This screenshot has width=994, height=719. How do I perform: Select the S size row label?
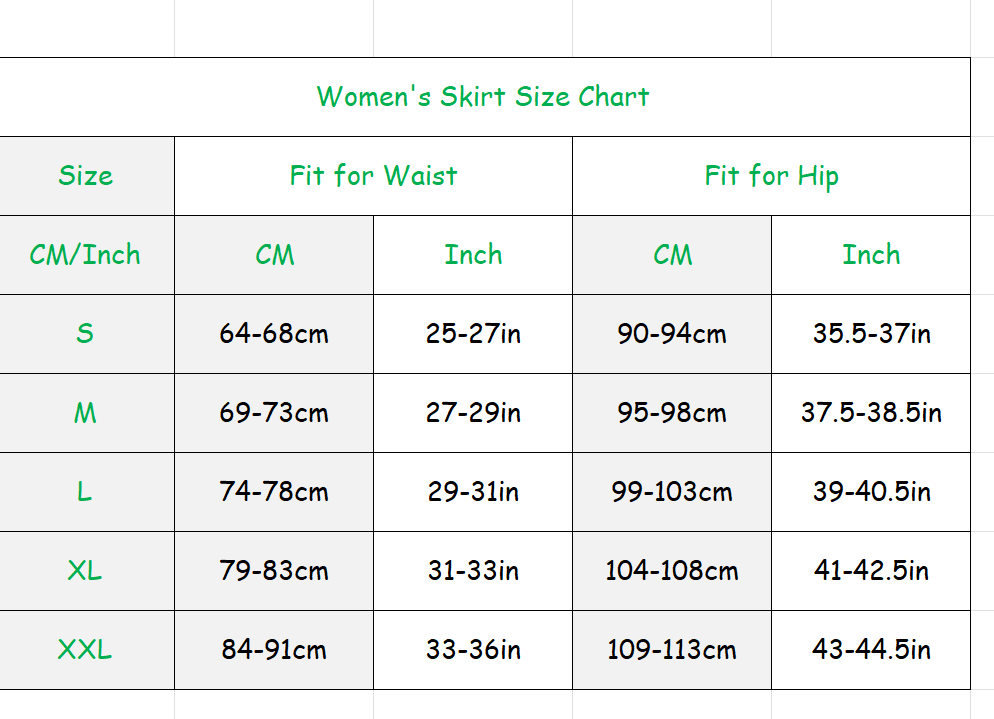pyautogui.click(x=87, y=334)
